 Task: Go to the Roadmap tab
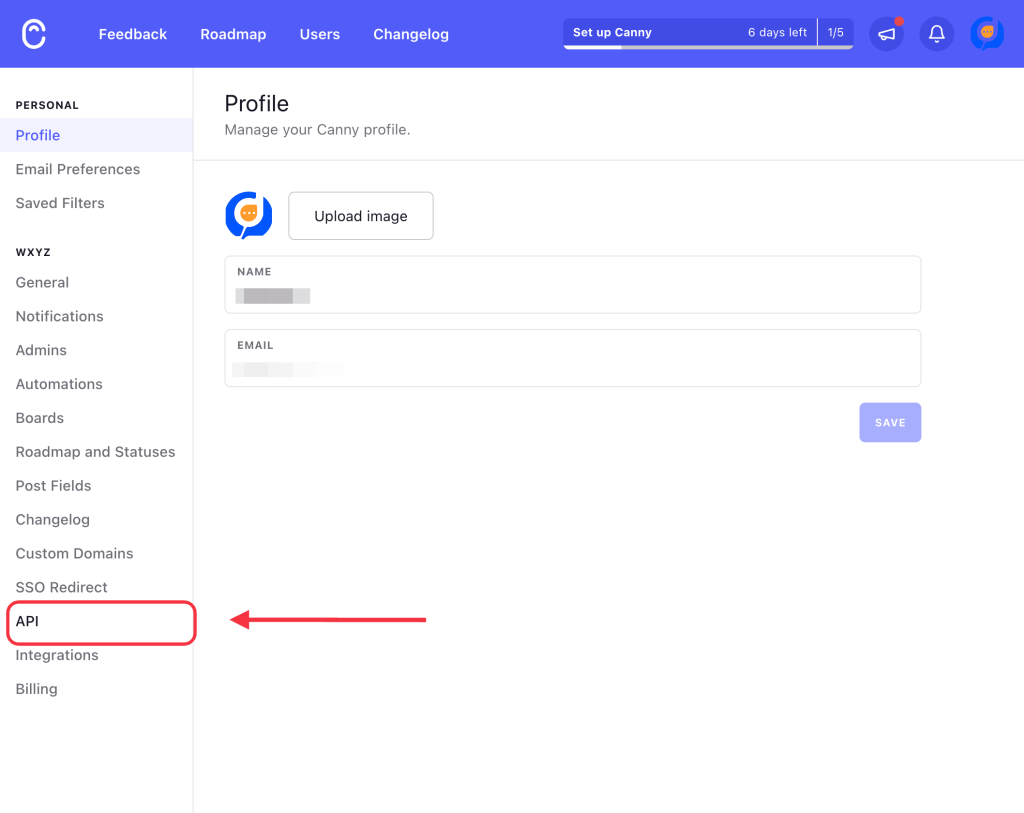233,34
